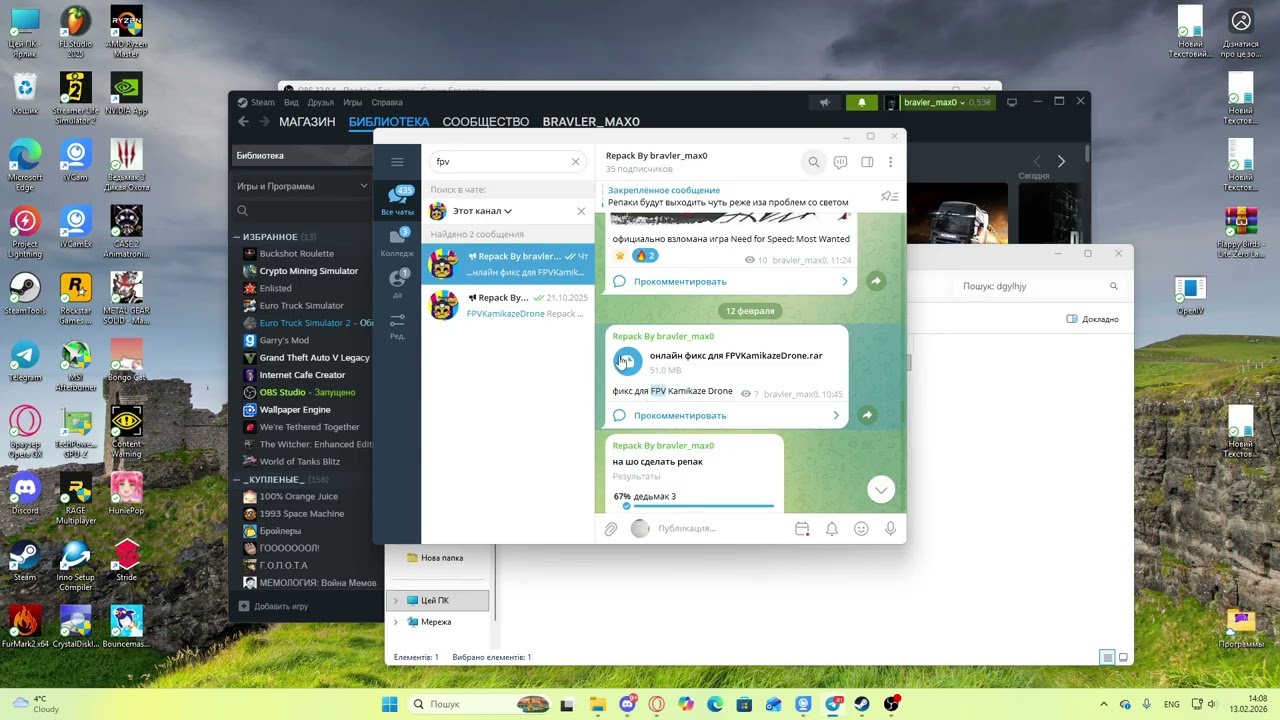
Task: Open comments on the Need for Speed post
Action: 732,282
